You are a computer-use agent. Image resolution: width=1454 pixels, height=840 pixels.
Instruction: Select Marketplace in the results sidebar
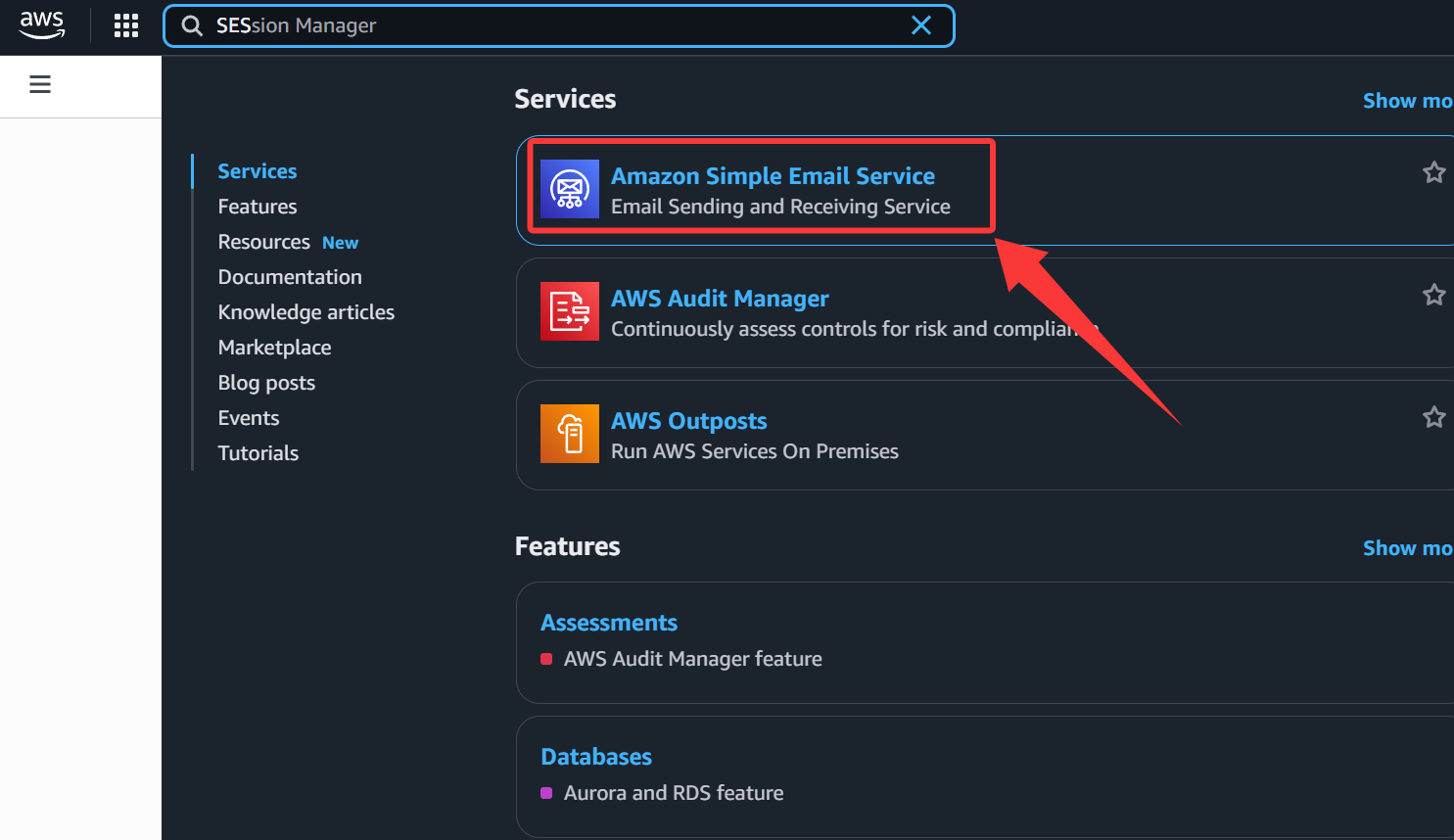tap(275, 348)
